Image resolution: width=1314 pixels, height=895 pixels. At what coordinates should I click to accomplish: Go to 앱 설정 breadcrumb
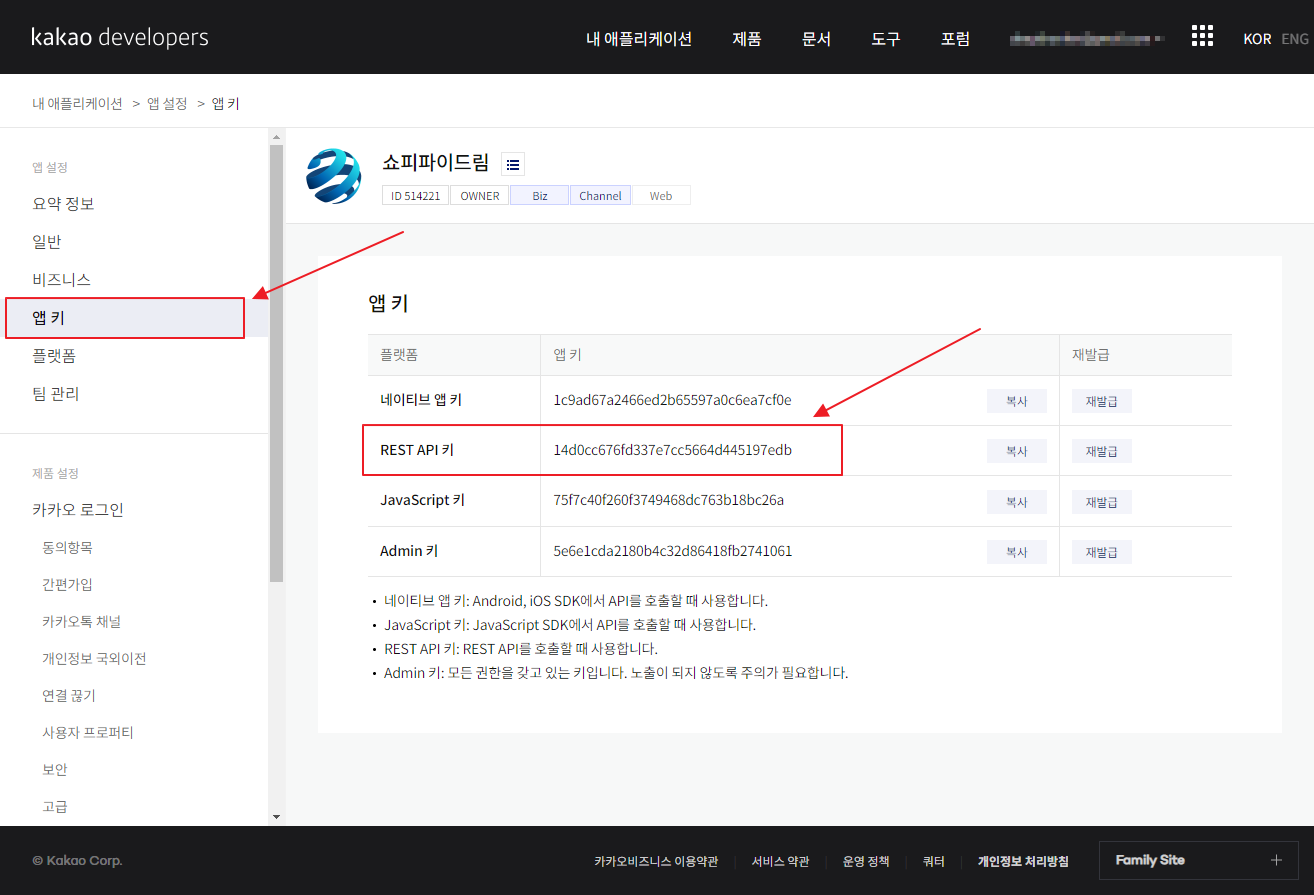167,103
